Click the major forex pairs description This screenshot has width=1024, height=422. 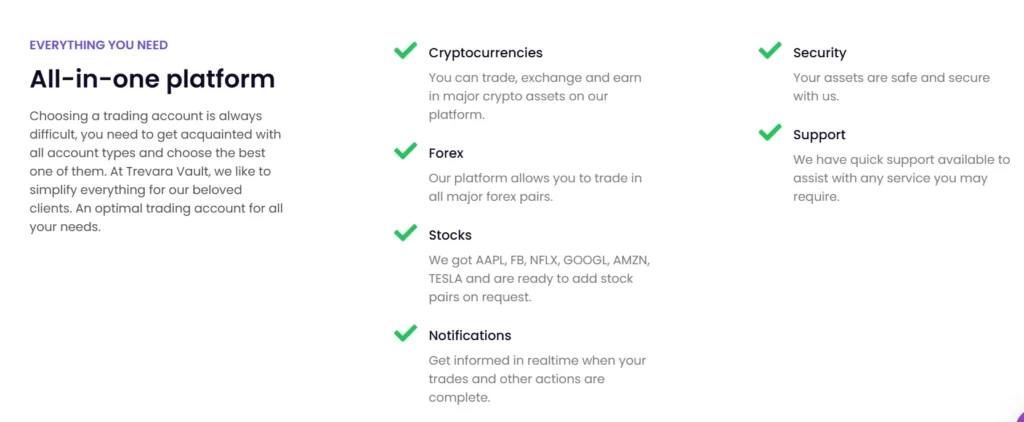coord(535,188)
